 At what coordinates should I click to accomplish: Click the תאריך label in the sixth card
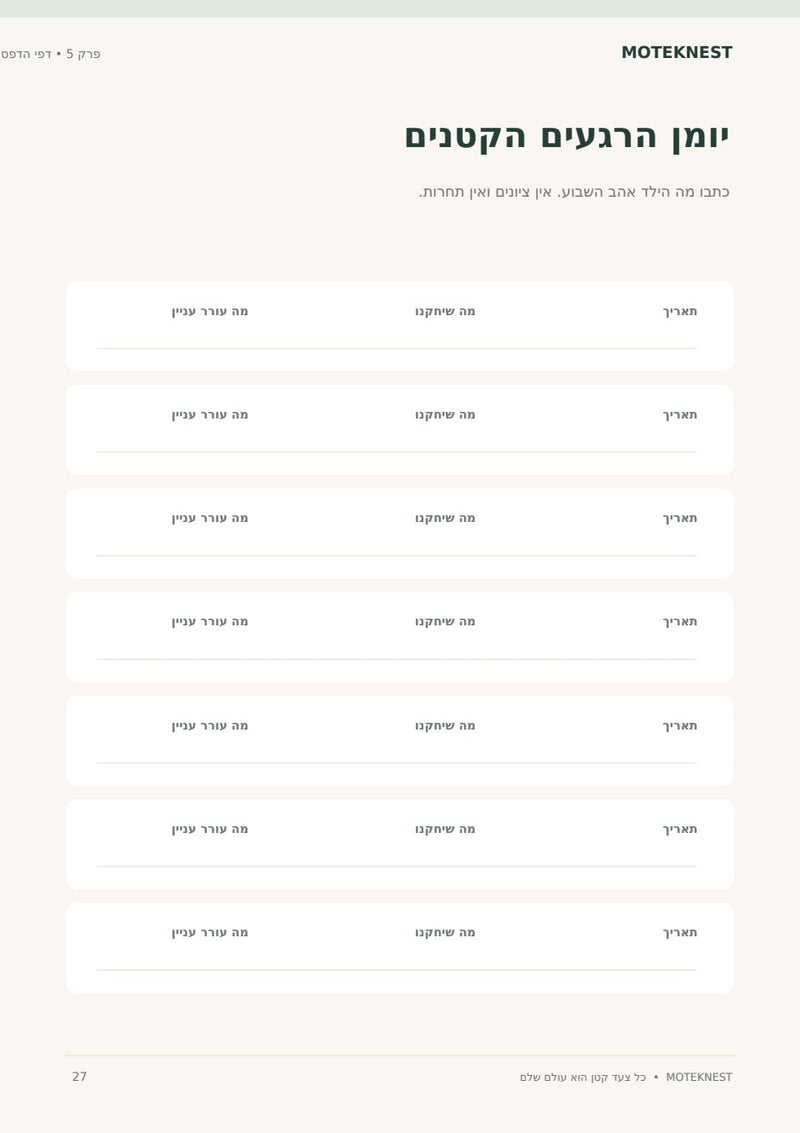(680, 829)
